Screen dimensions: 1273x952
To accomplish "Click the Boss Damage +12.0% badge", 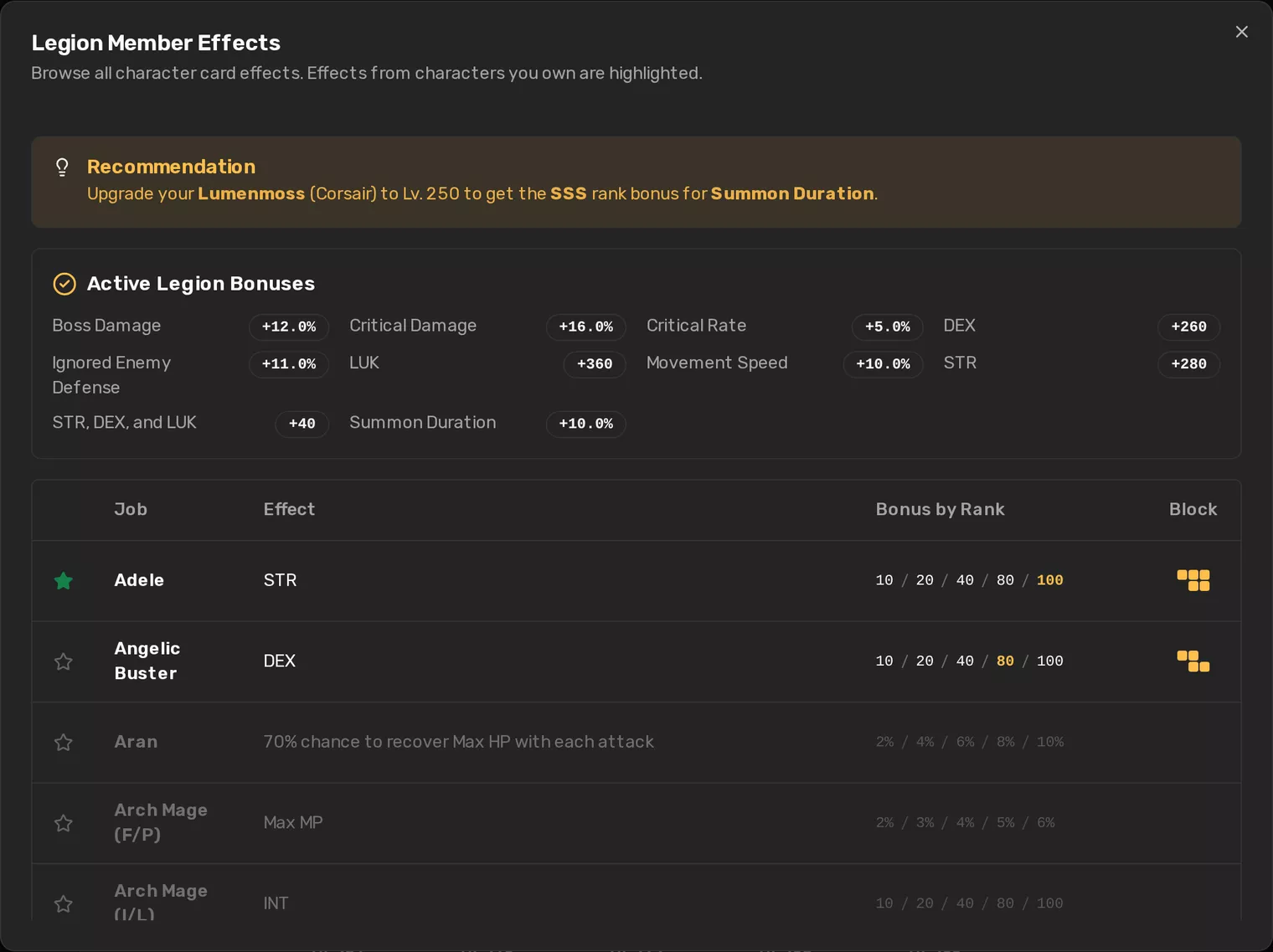I will [289, 327].
